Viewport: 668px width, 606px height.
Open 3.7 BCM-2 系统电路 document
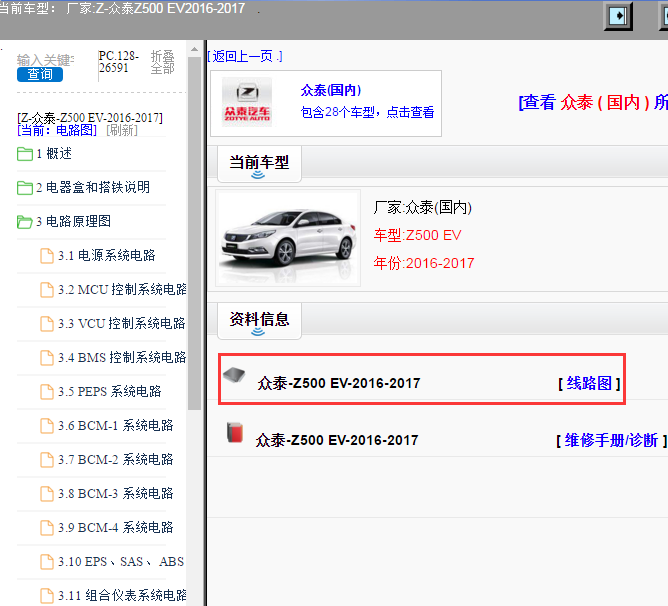tap(115, 459)
